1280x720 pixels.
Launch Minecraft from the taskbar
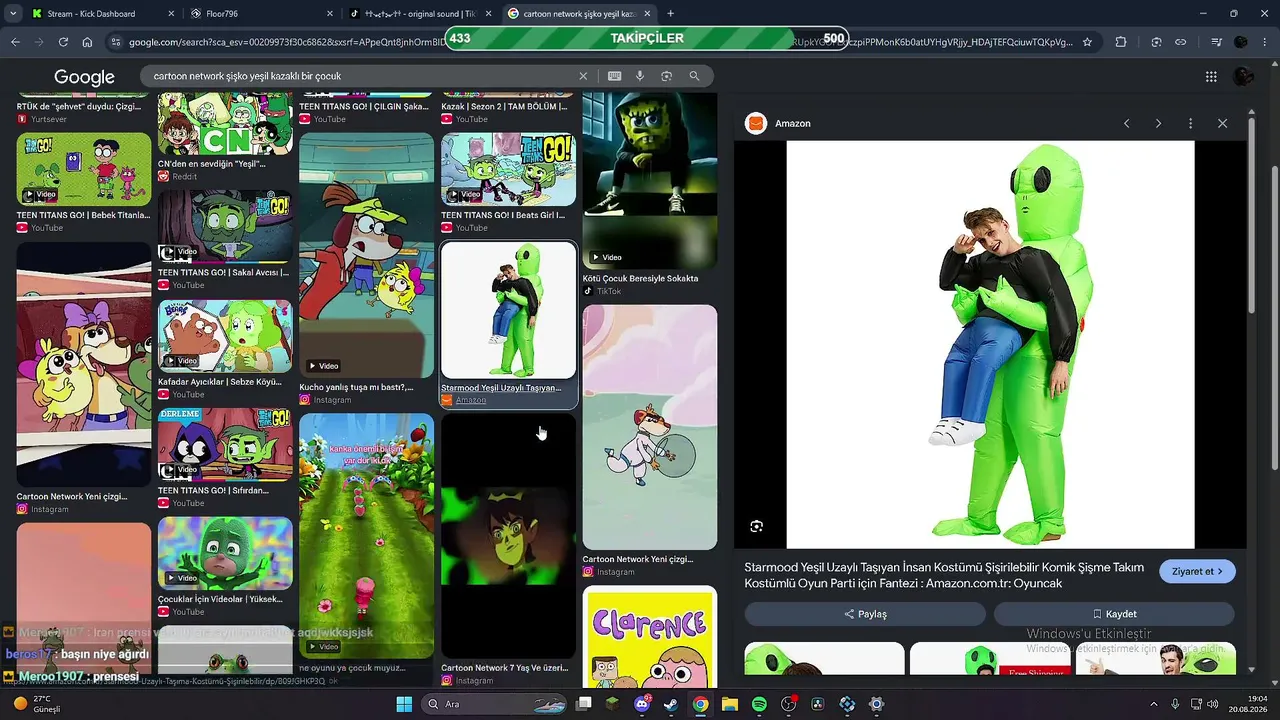pos(613,704)
